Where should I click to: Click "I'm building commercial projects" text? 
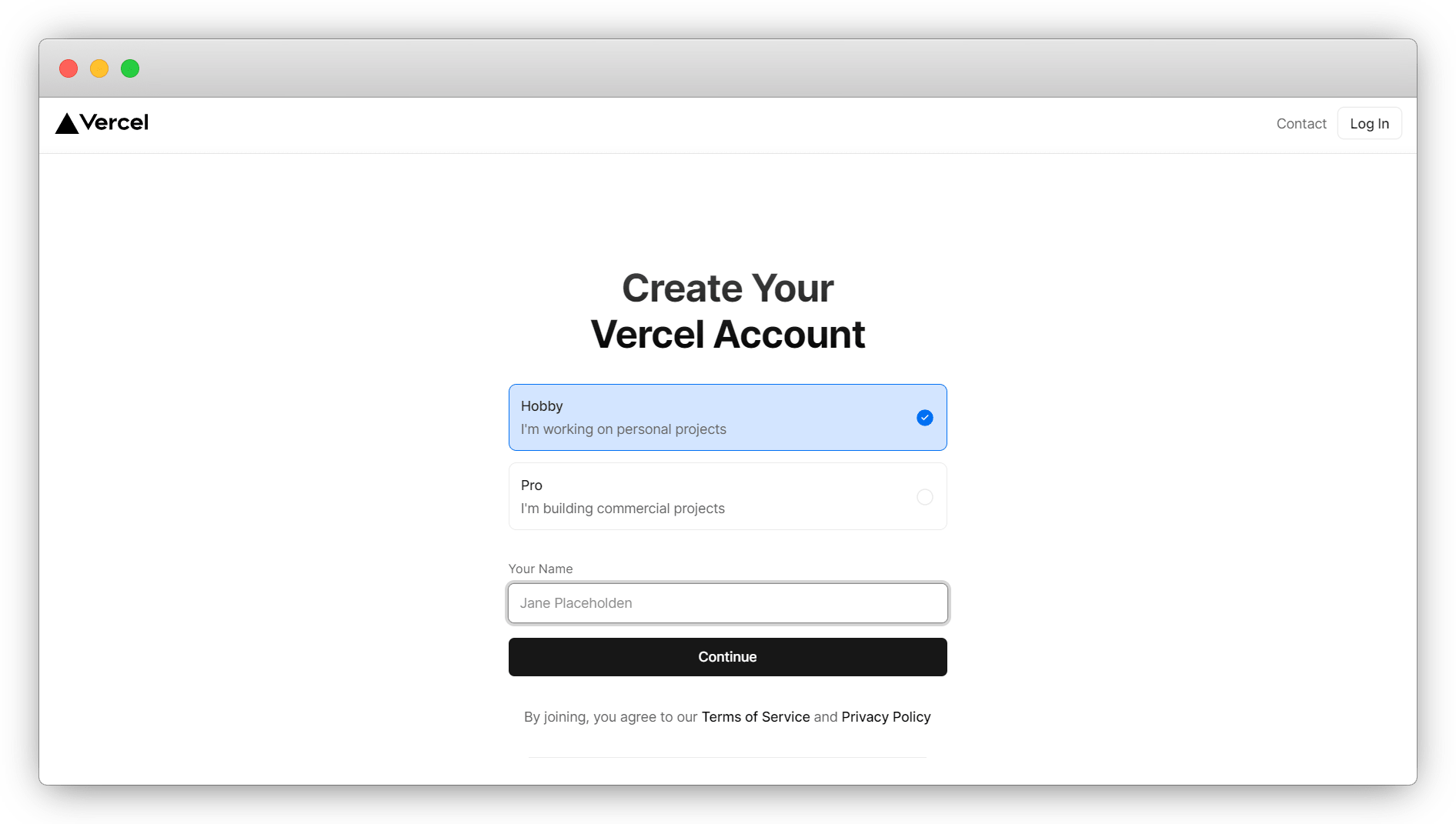pos(622,509)
